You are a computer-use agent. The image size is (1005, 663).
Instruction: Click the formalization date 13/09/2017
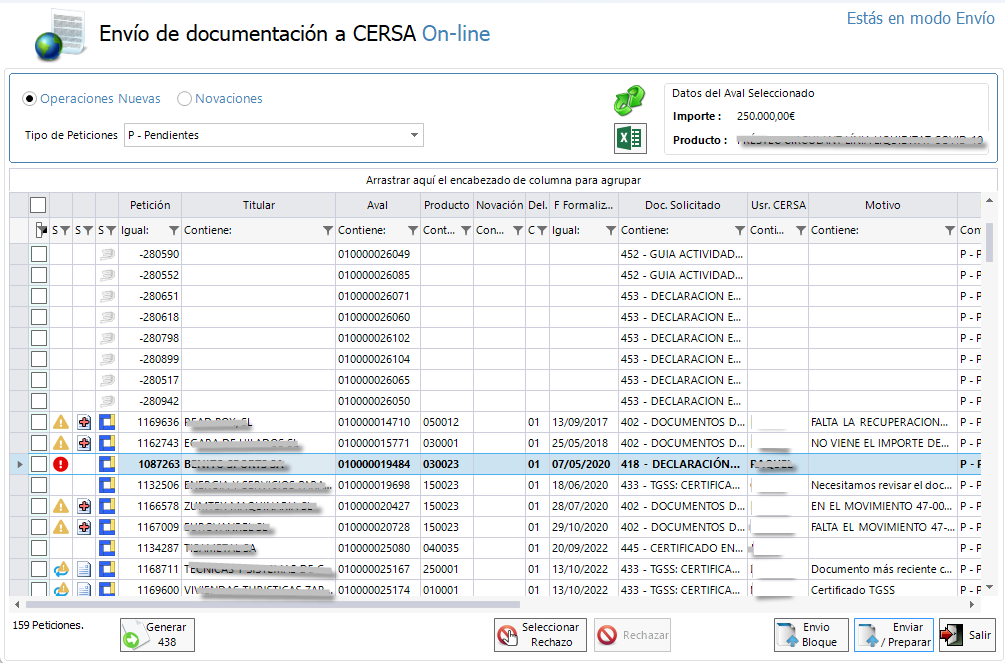tap(580, 423)
